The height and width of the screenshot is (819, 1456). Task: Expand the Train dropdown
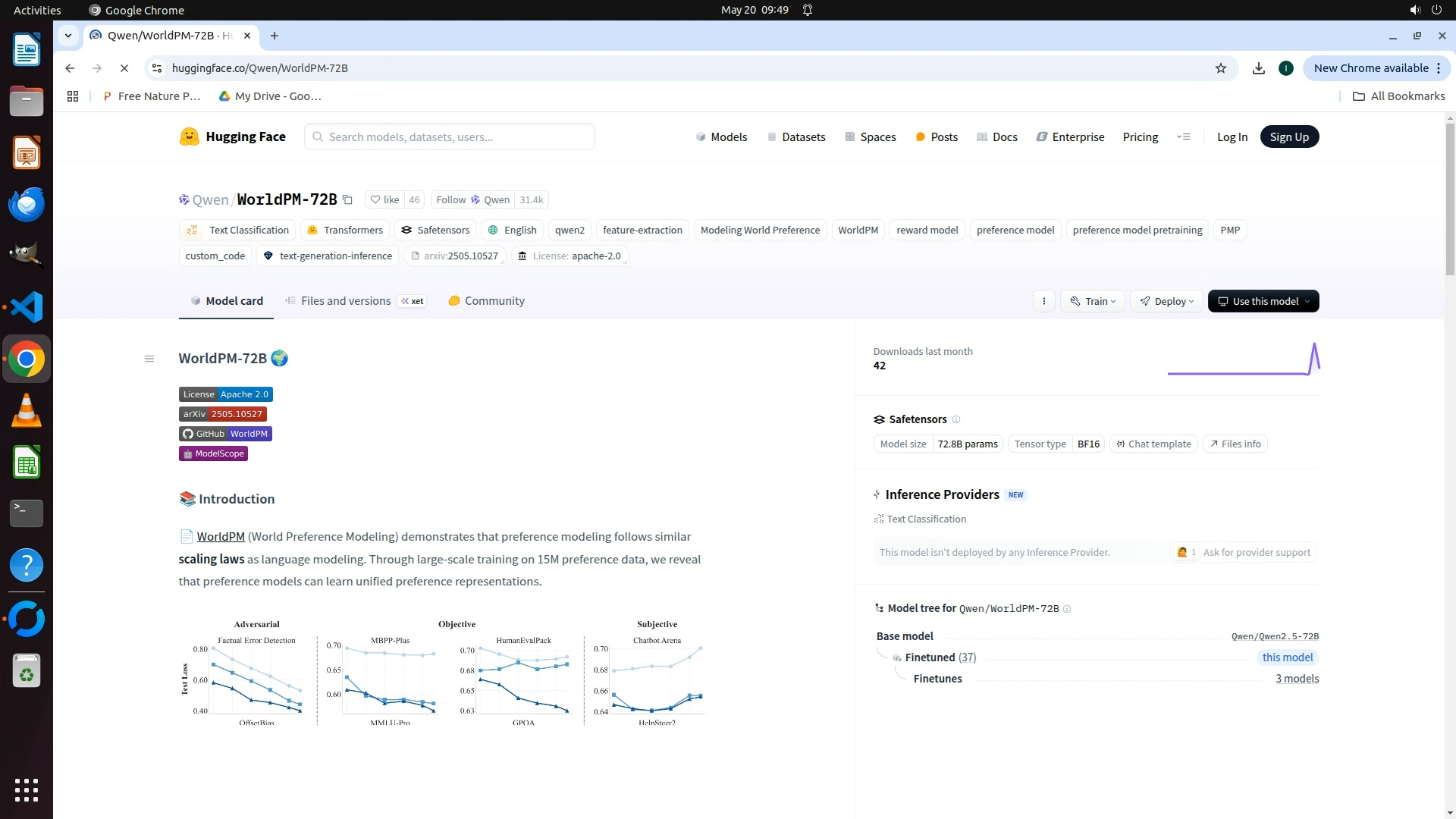click(1093, 301)
